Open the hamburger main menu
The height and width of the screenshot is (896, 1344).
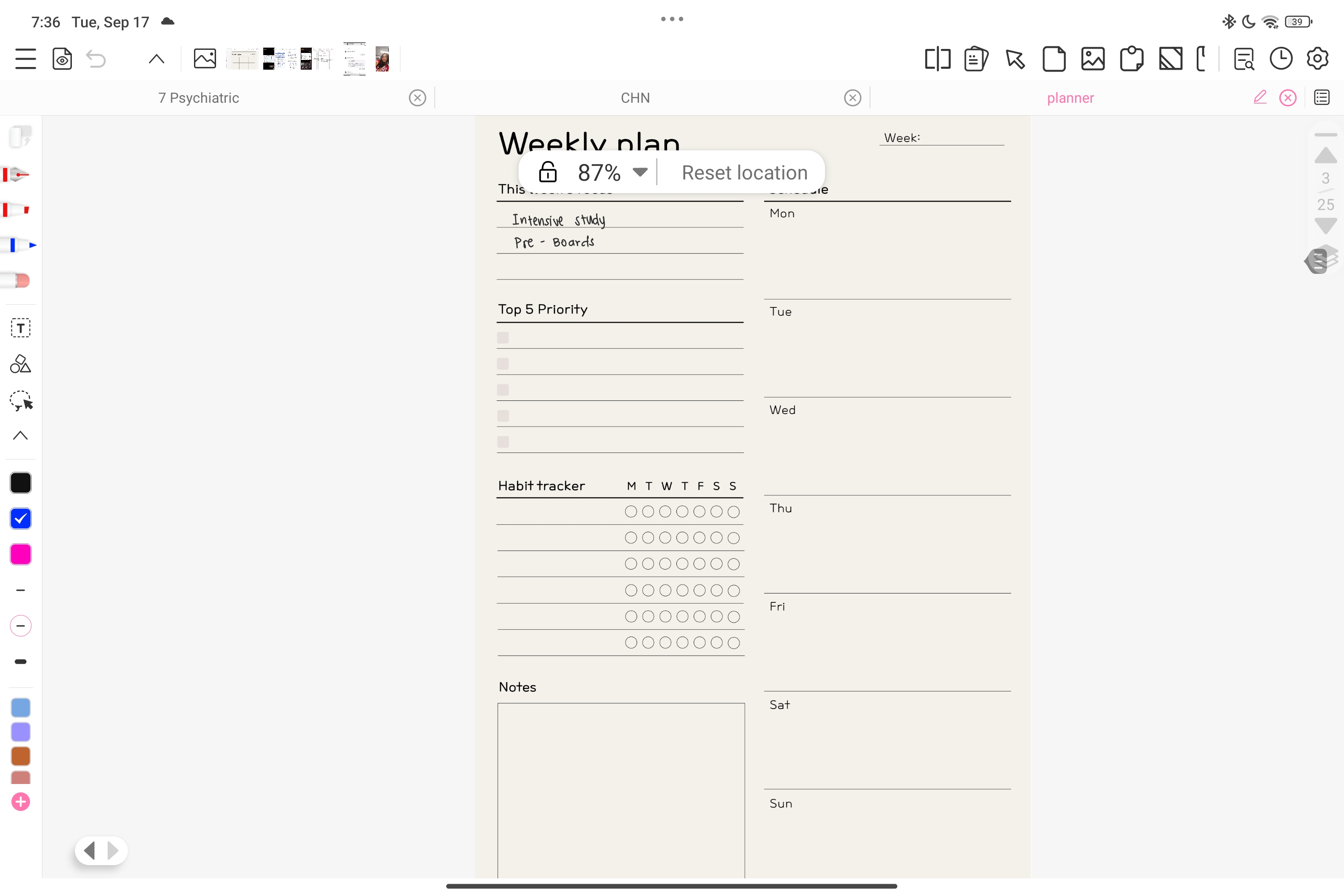pyautogui.click(x=25, y=59)
